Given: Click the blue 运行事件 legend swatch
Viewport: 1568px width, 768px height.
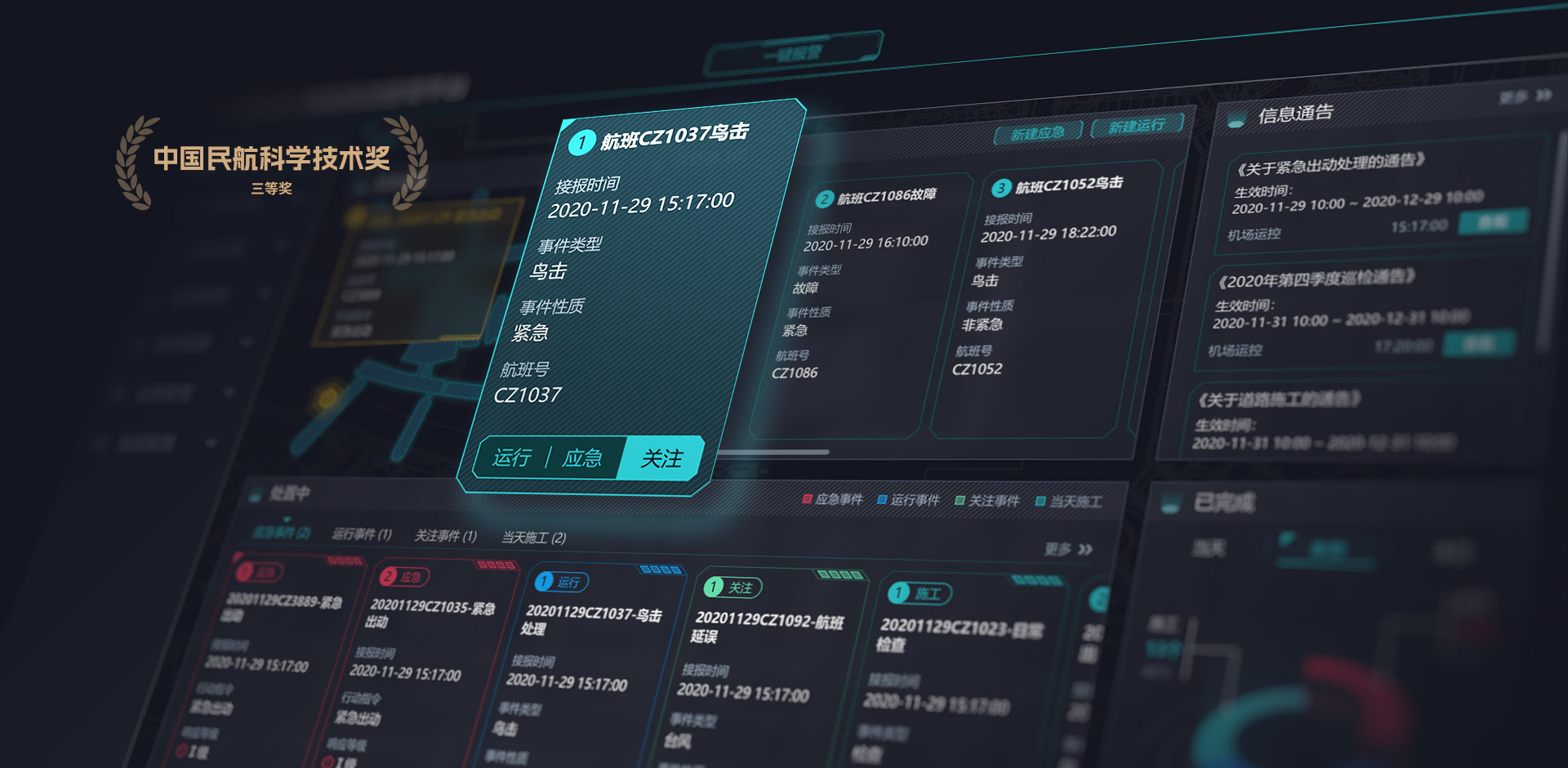Looking at the screenshot, I should [x=882, y=499].
